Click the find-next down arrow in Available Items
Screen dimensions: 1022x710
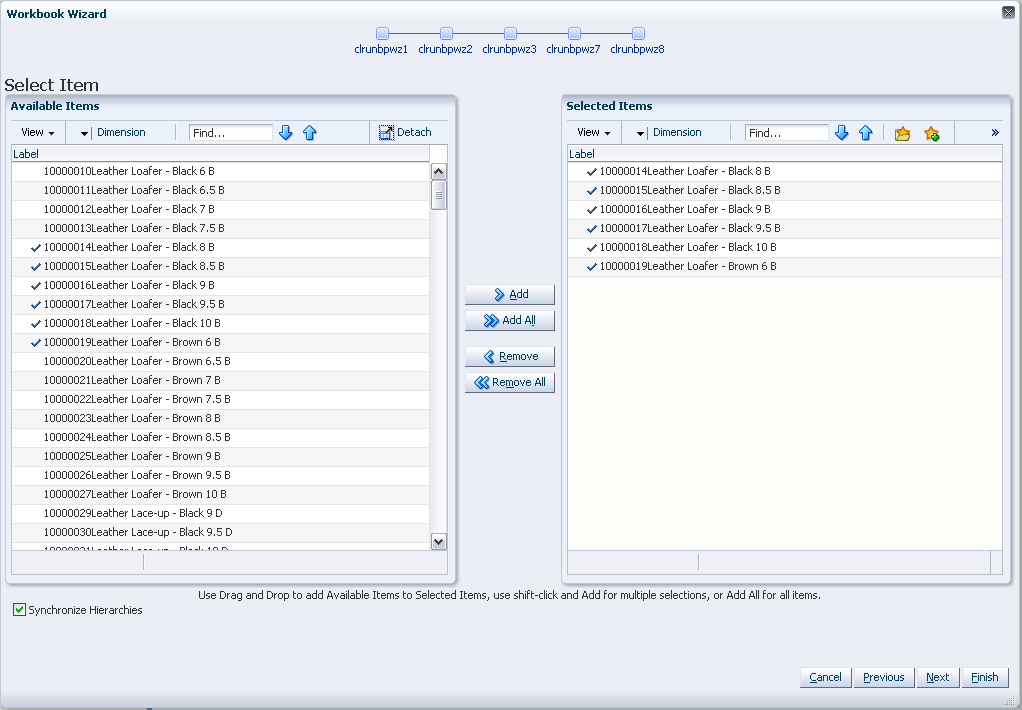pos(285,132)
